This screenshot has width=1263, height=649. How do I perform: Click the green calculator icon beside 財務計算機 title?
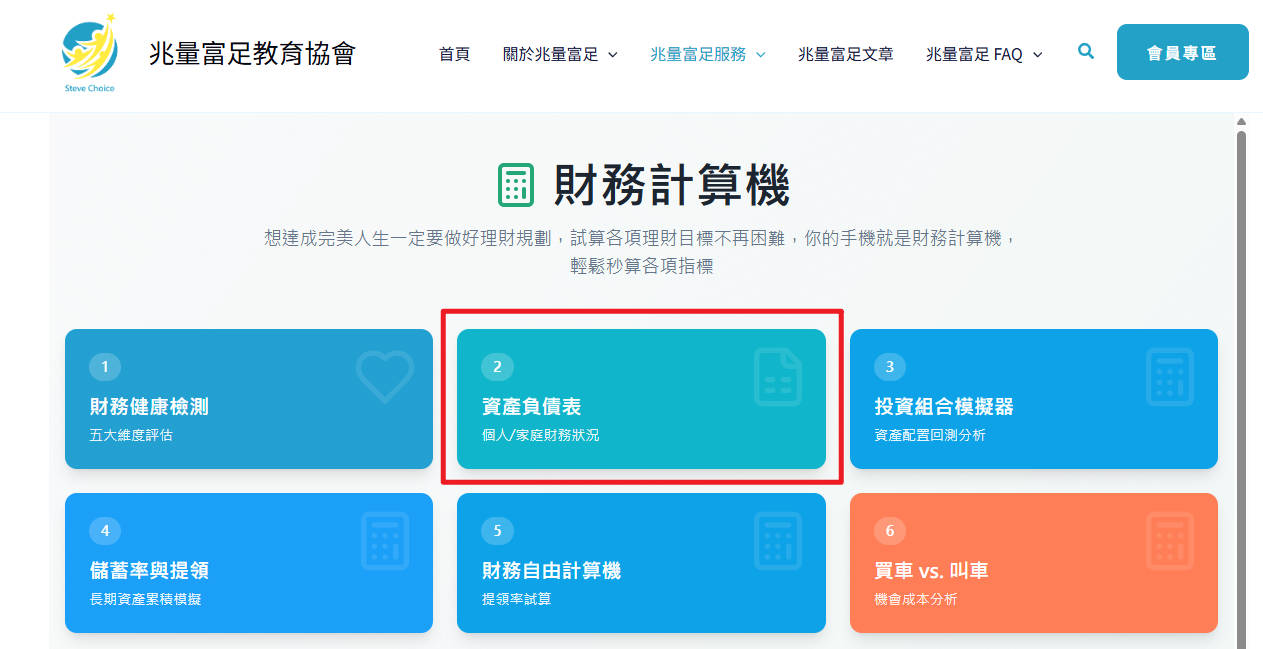515,185
